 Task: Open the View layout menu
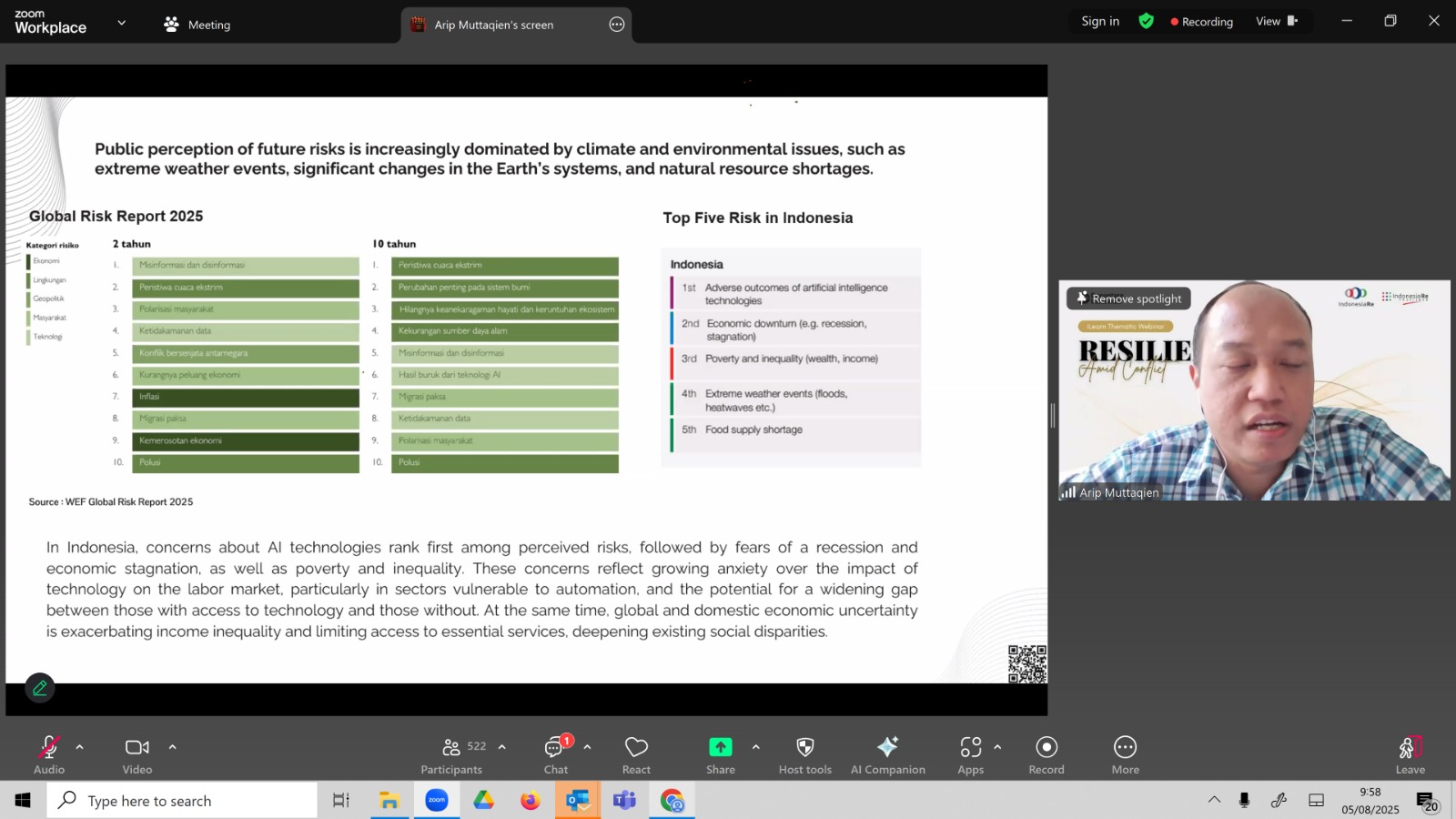pyautogui.click(x=1277, y=21)
